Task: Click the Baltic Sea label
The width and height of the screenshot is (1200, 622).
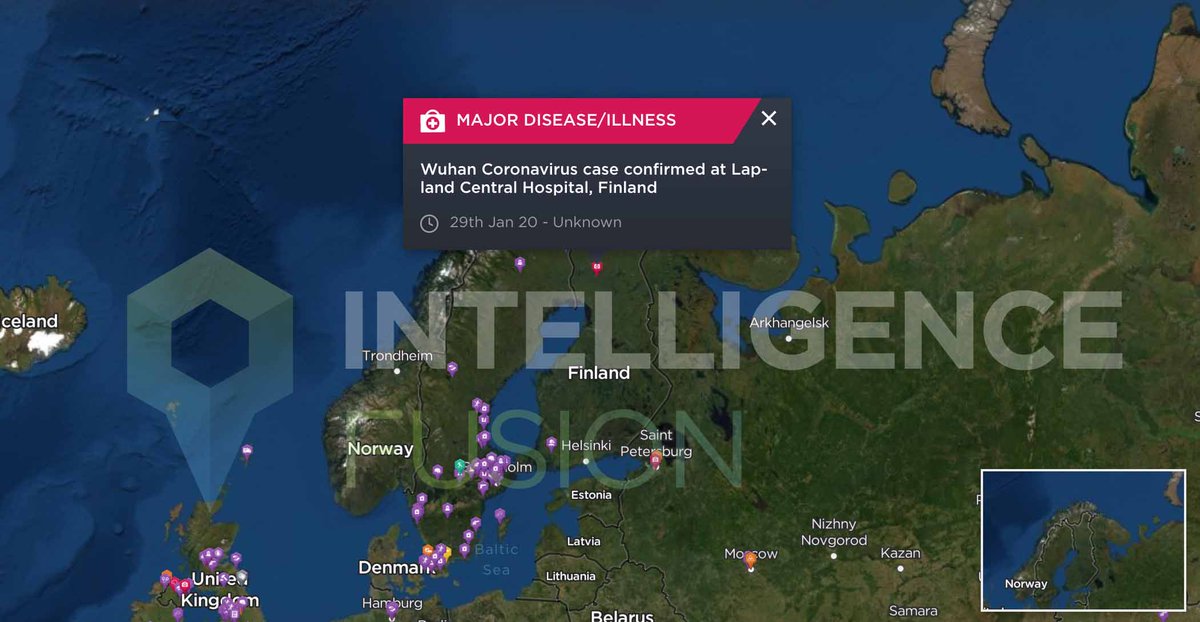Action: coord(496,560)
